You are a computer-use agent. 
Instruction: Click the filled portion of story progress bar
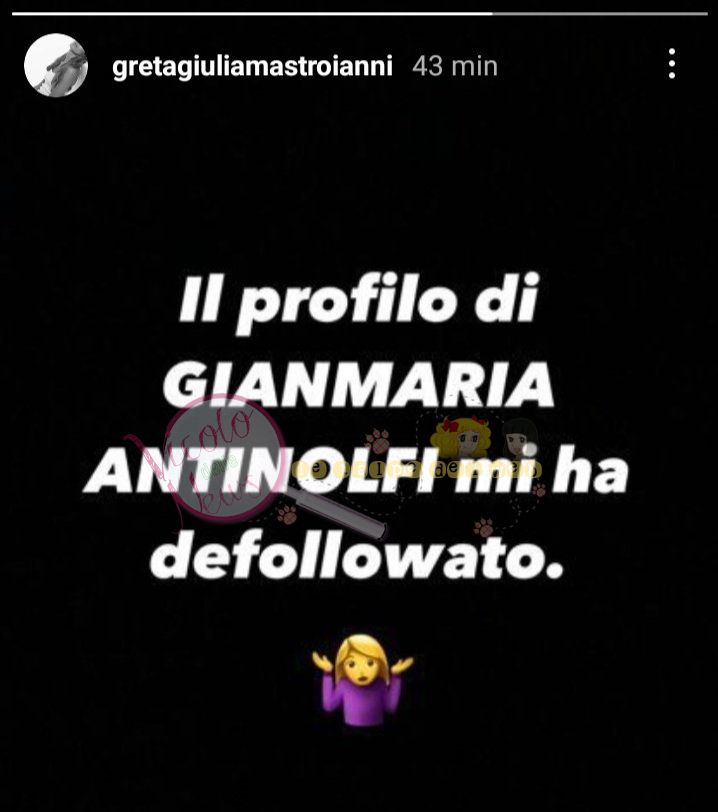pyautogui.click(x=252, y=14)
